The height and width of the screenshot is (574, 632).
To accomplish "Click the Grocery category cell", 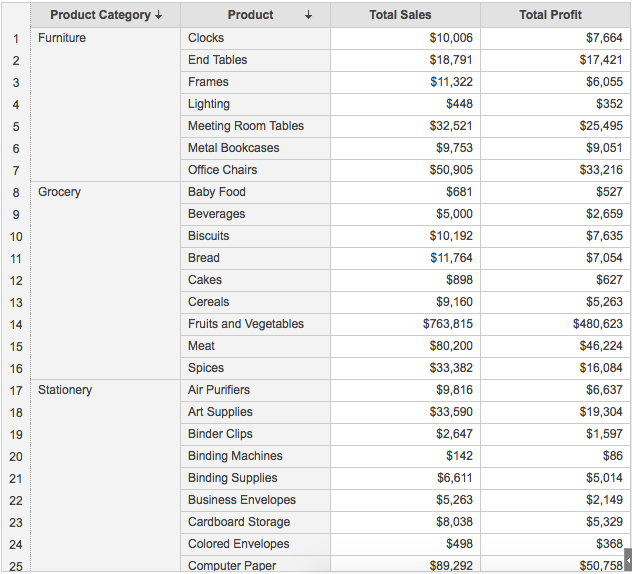I will click(60, 192).
